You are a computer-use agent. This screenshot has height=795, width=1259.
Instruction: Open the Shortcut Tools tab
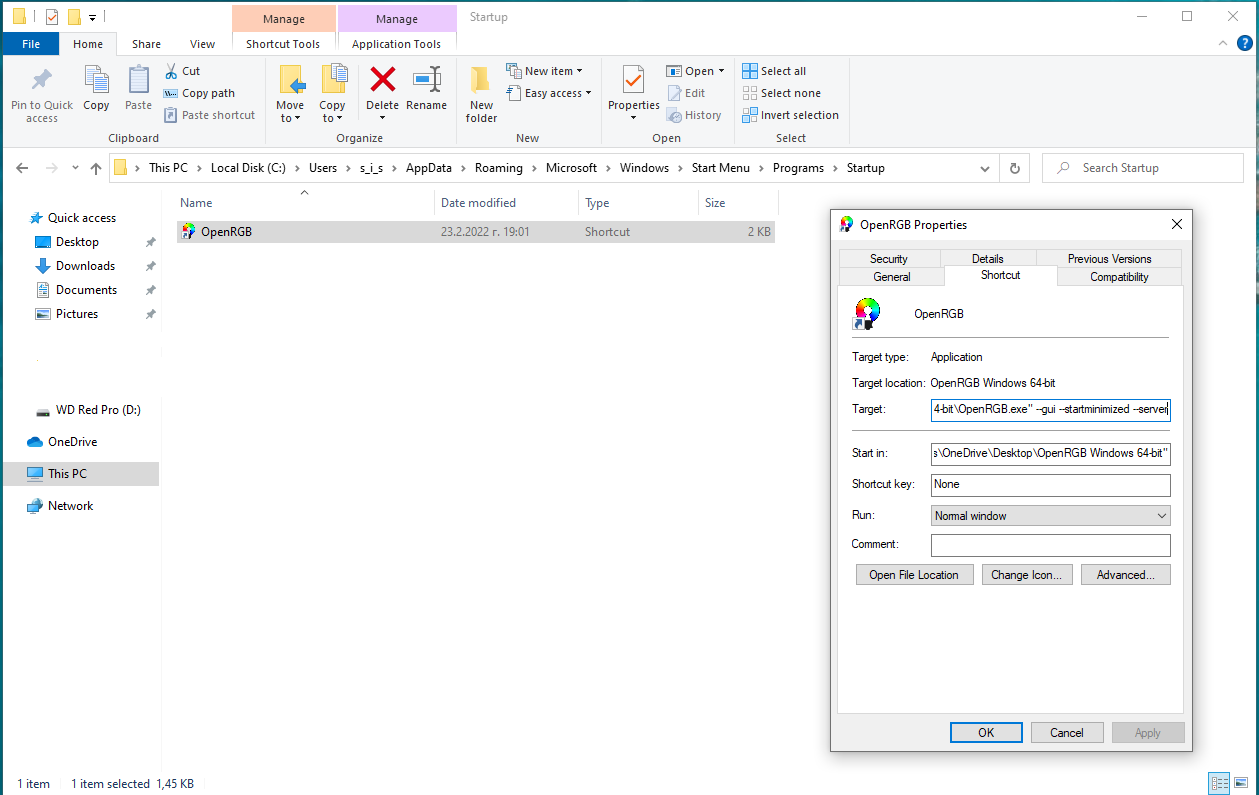tap(283, 44)
